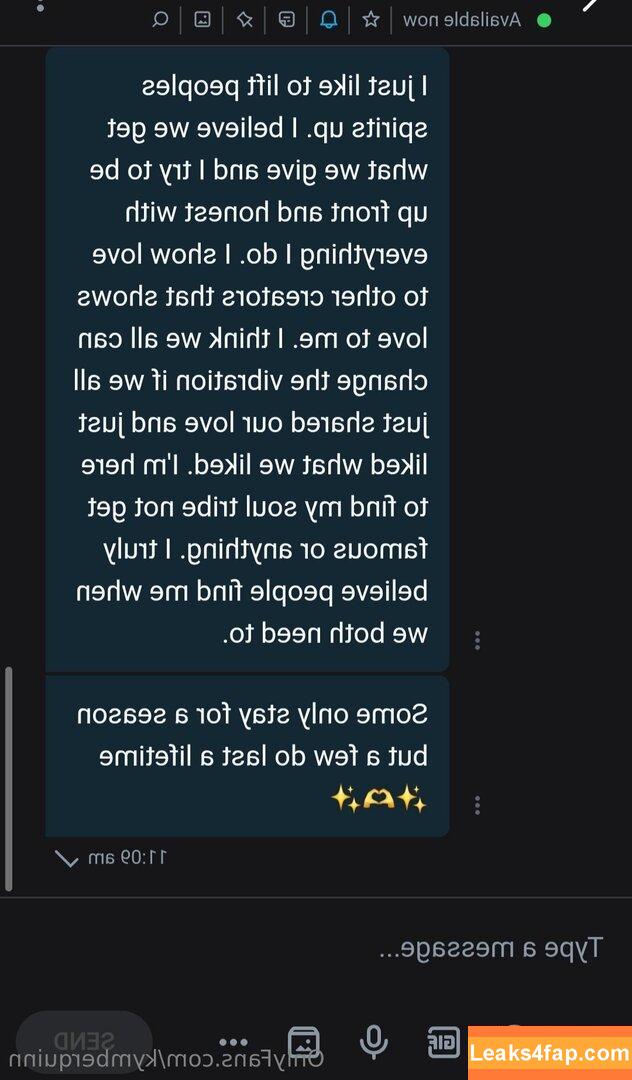Viewport: 632px width, 1080px height.
Task: Focus the Type a message field
Action: [x=316, y=948]
